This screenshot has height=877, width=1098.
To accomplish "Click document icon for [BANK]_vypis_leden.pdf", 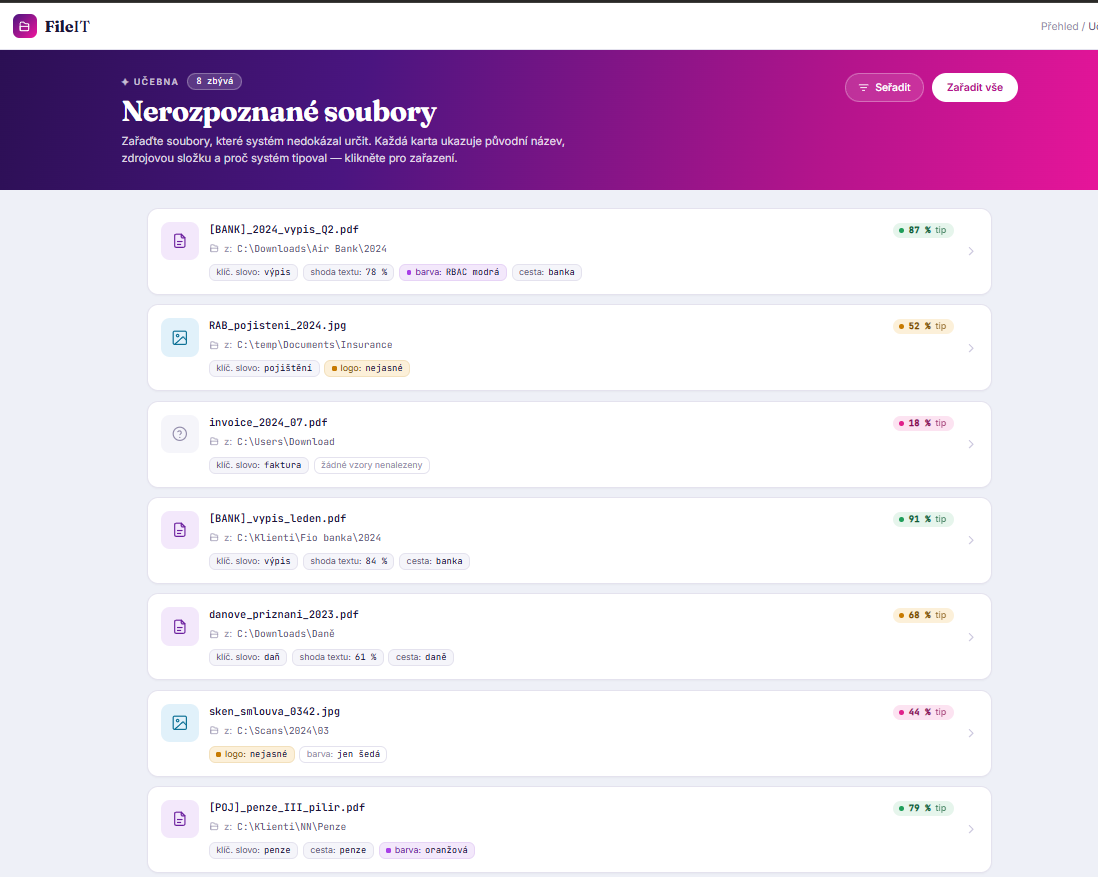I will click(180, 530).
